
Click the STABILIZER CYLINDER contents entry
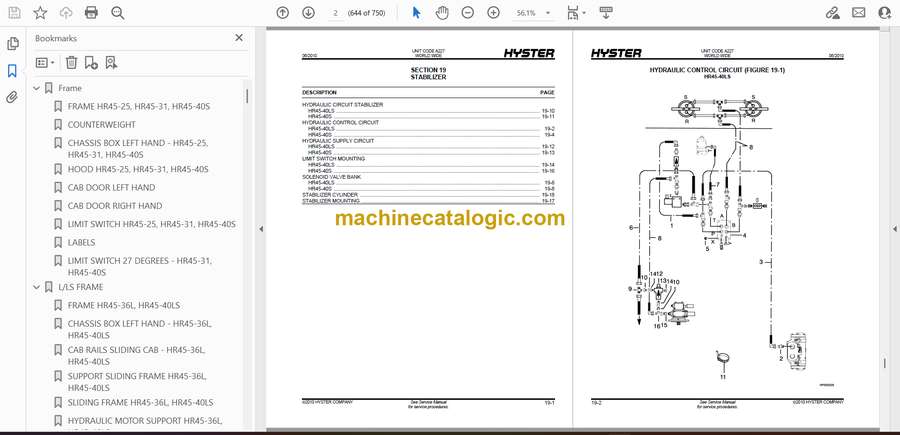click(x=428, y=195)
